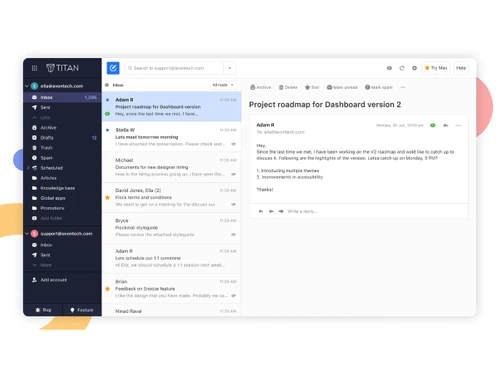Viewport: 500px width, 375px height.
Task: Delete the open email from toolbar
Action: point(288,87)
